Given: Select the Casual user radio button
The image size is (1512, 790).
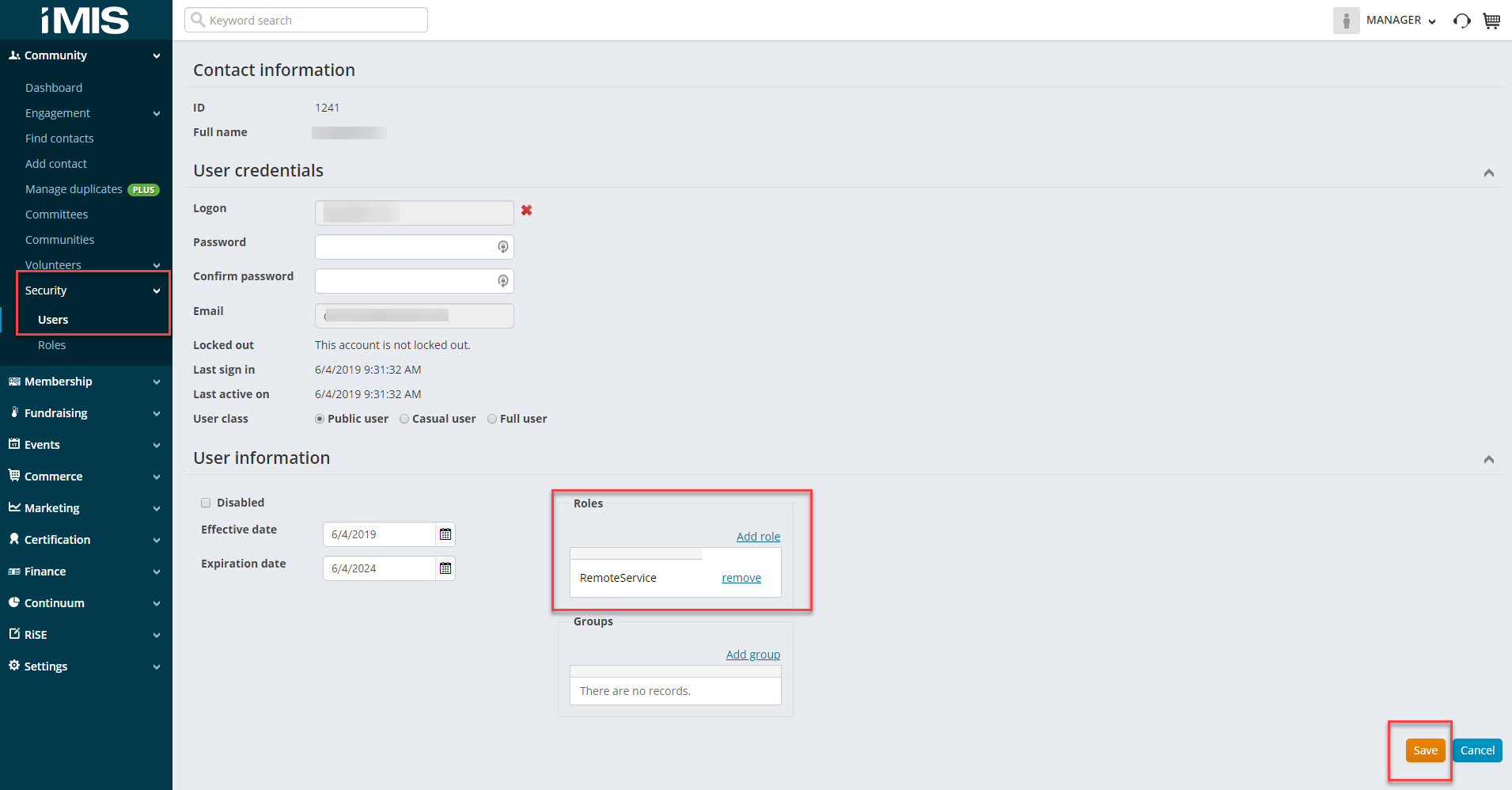Looking at the screenshot, I should (x=404, y=419).
